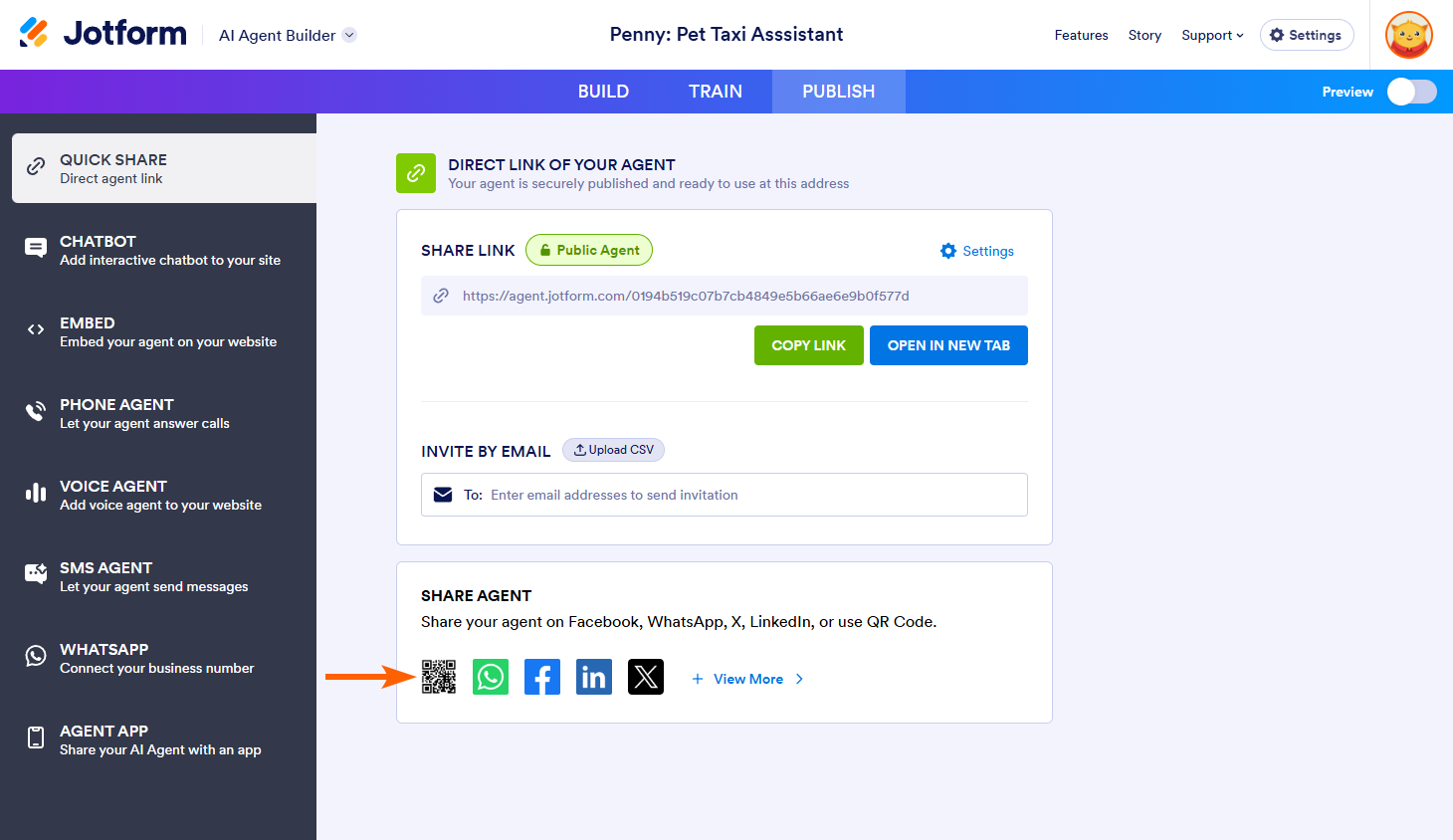Image resolution: width=1453 pixels, height=840 pixels.
Task: Click OPEN IN NEW TAB button
Action: pos(948,345)
